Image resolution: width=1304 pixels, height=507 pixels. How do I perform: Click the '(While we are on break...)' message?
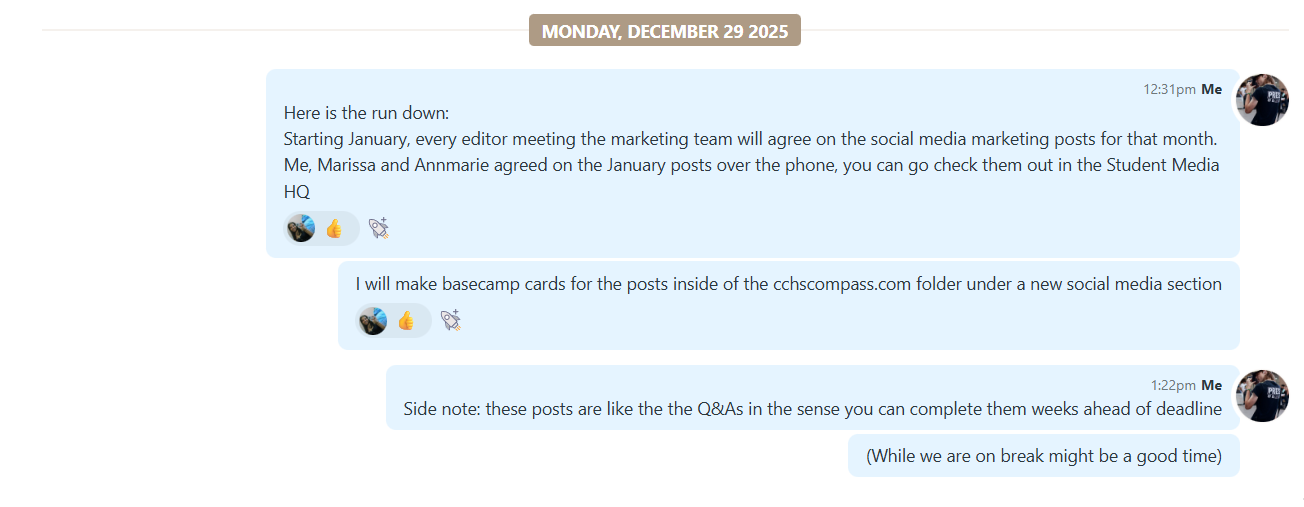(x=1043, y=456)
